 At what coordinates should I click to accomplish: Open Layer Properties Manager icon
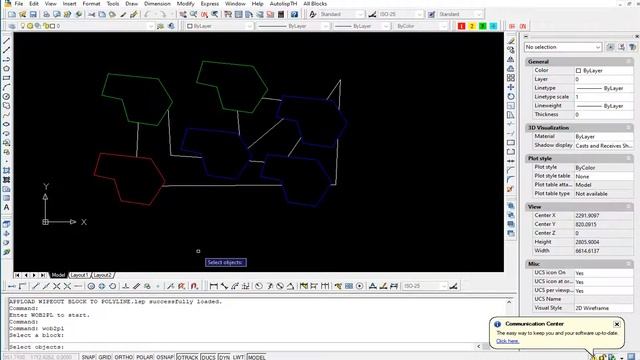12,26
